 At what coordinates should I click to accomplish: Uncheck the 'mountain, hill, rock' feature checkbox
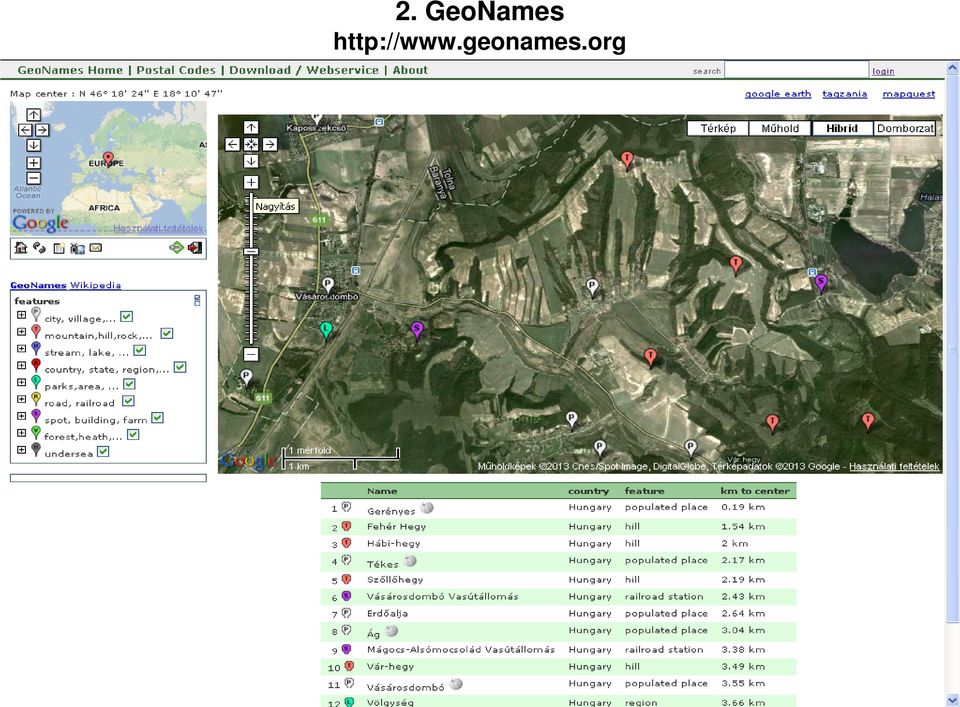pos(167,334)
